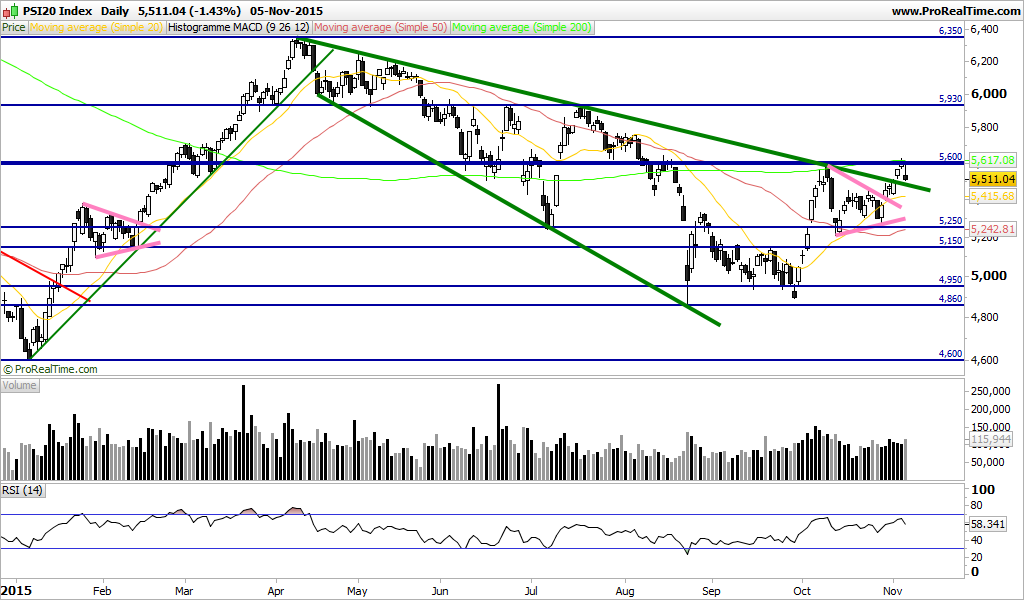Click the yellow 5,415.68 price tag
This screenshot has width=1024, height=600.
993,196
